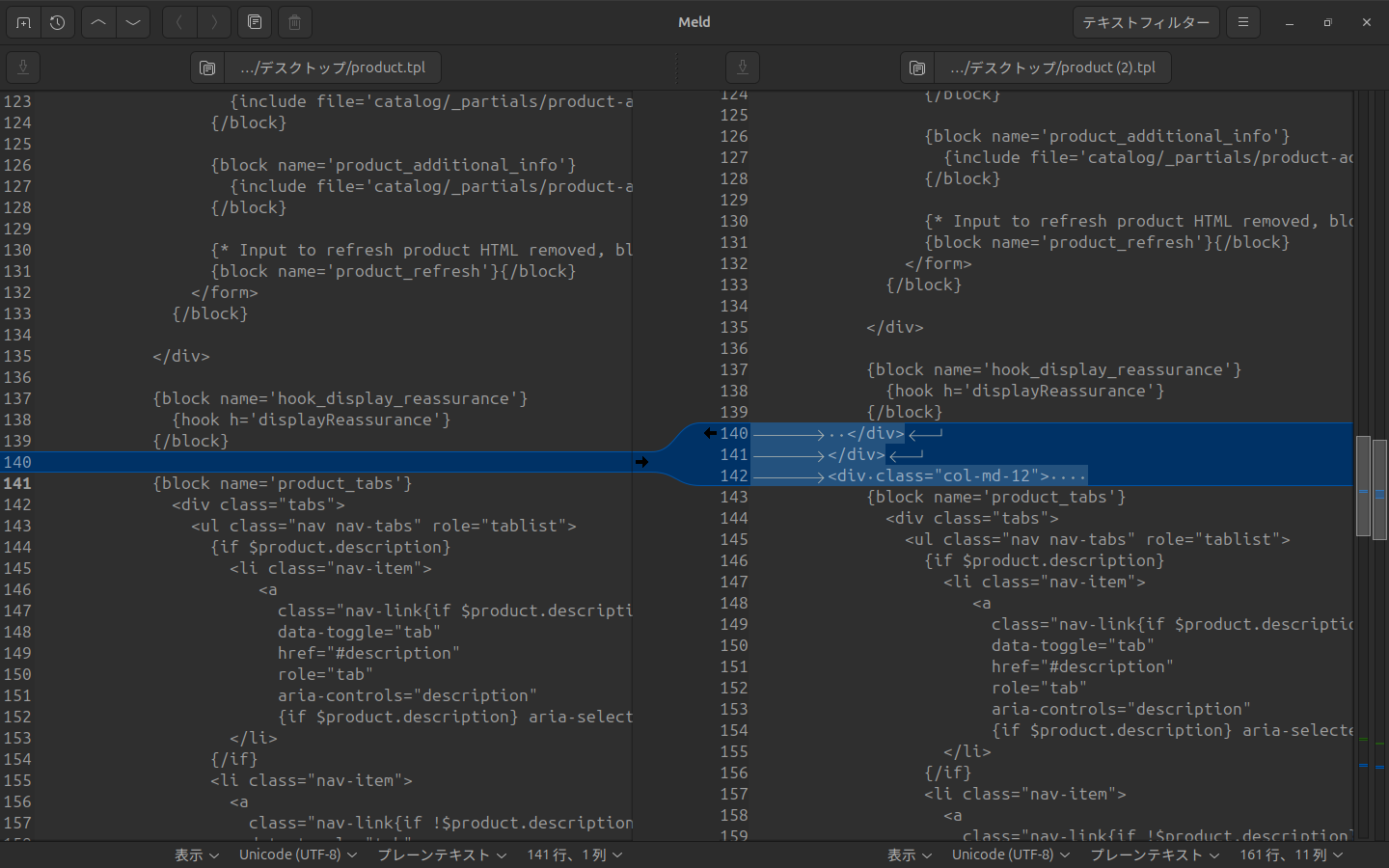Open file chooser icon for right pane
The height and width of the screenshot is (868, 1389).
click(x=917, y=68)
